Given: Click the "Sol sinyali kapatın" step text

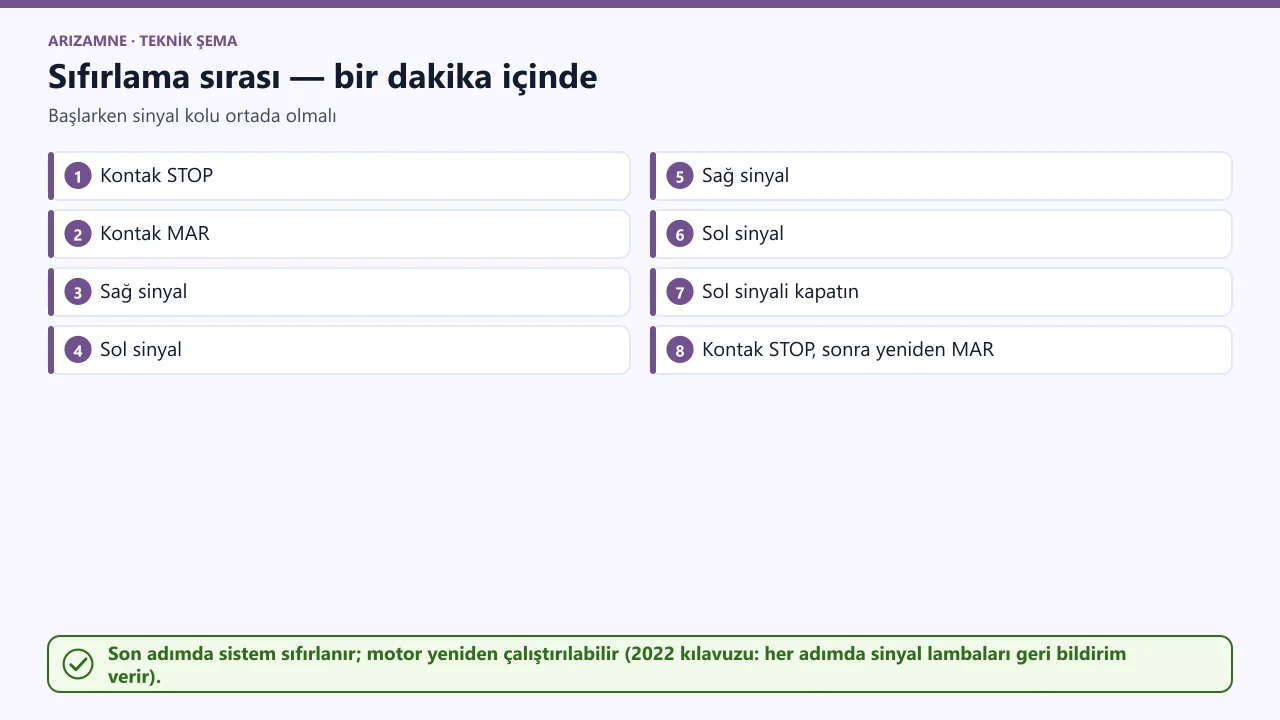Looking at the screenshot, I should [780, 292].
